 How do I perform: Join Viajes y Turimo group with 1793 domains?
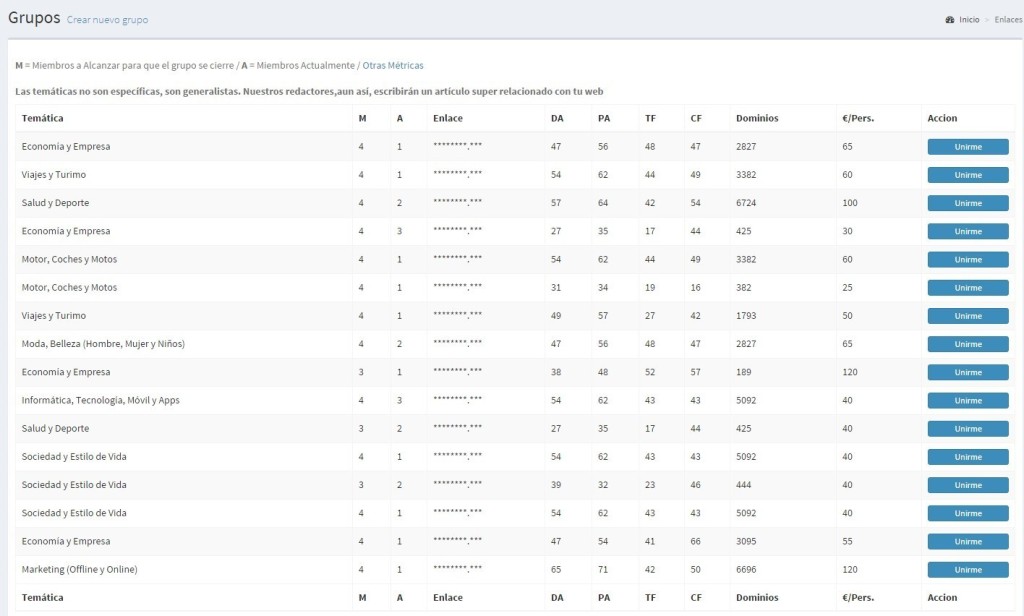968,316
